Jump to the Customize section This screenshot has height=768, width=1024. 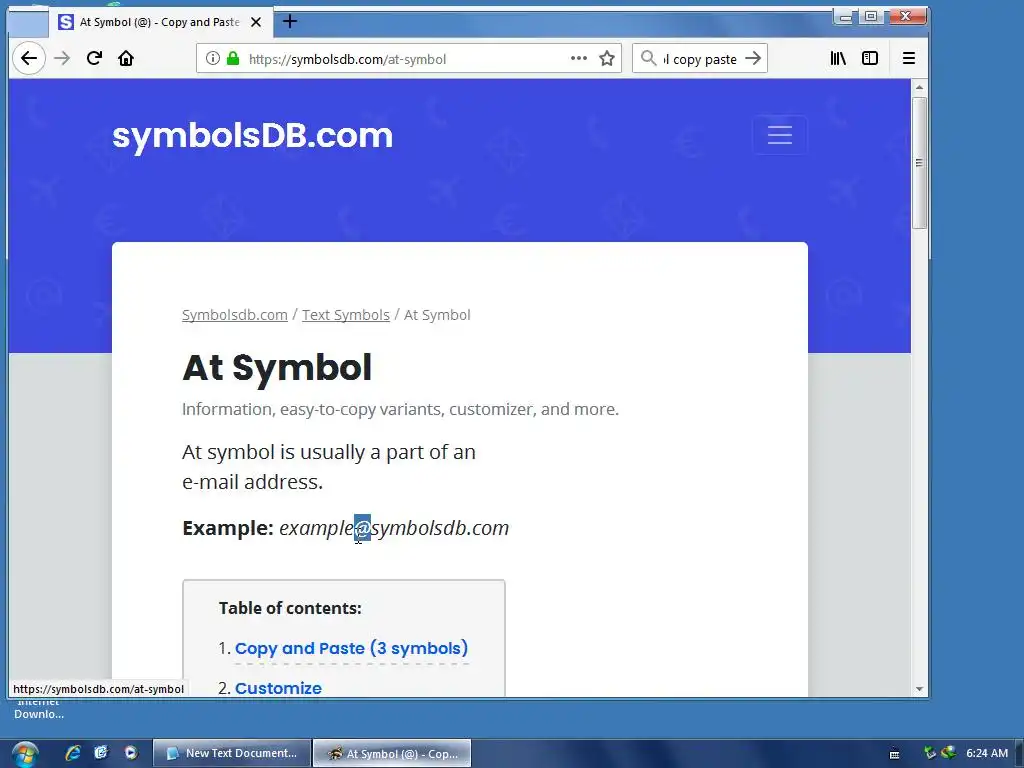point(278,688)
